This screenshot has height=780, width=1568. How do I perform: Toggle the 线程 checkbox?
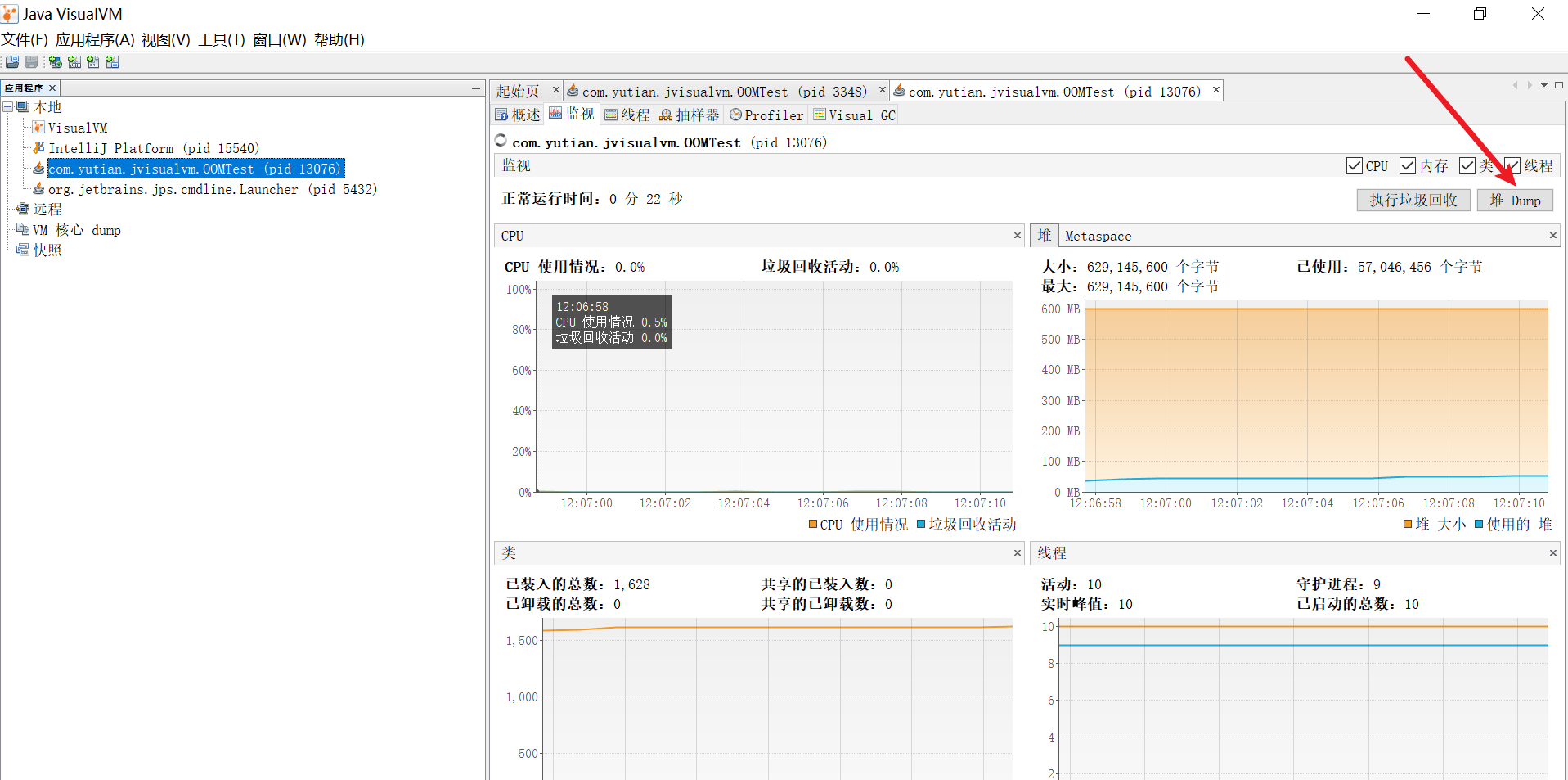[x=1512, y=166]
